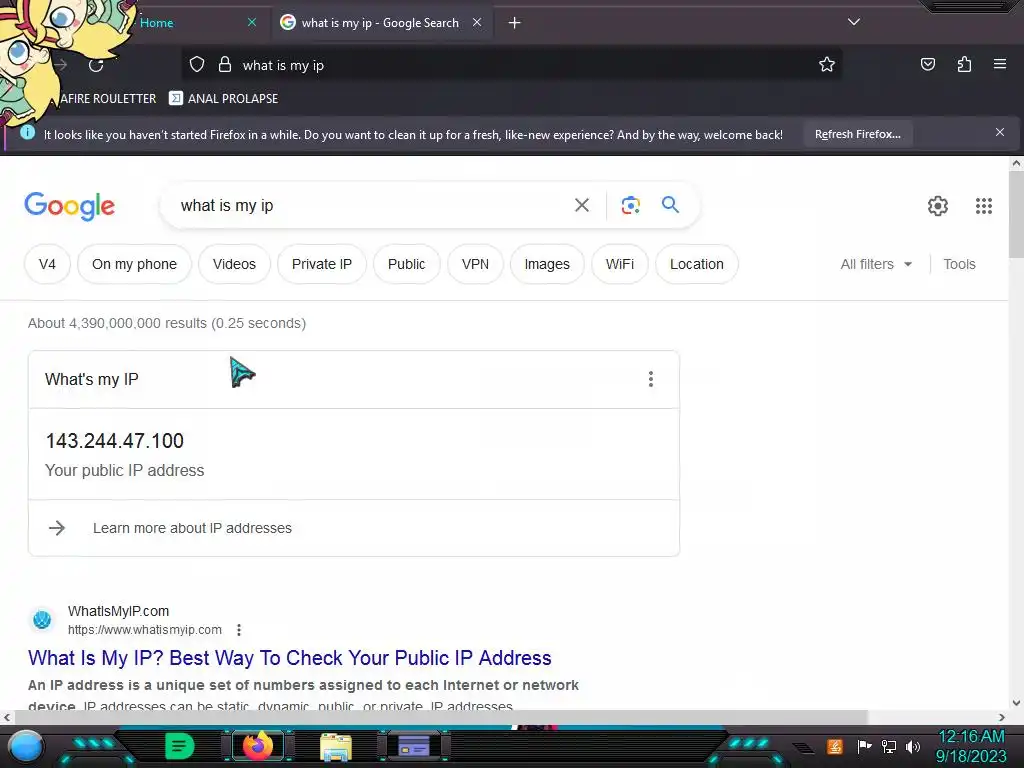Bookmark this page with the star icon
The height and width of the screenshot is (768, 1024).
point(827,64)
